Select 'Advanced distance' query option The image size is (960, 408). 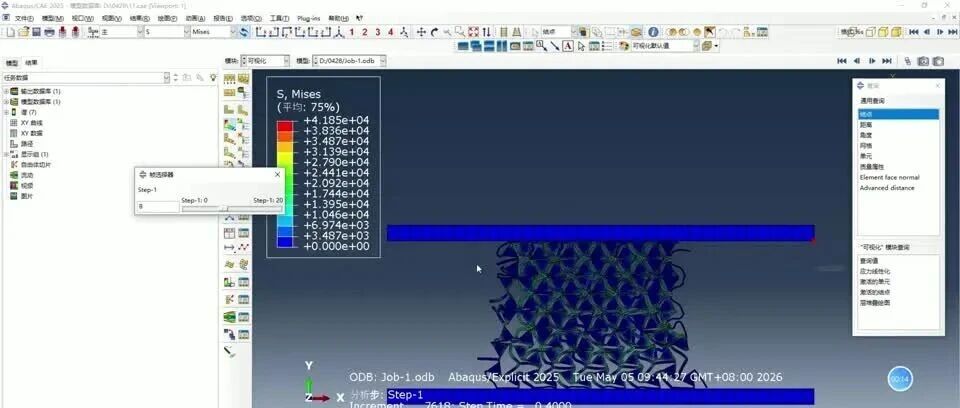887,188
